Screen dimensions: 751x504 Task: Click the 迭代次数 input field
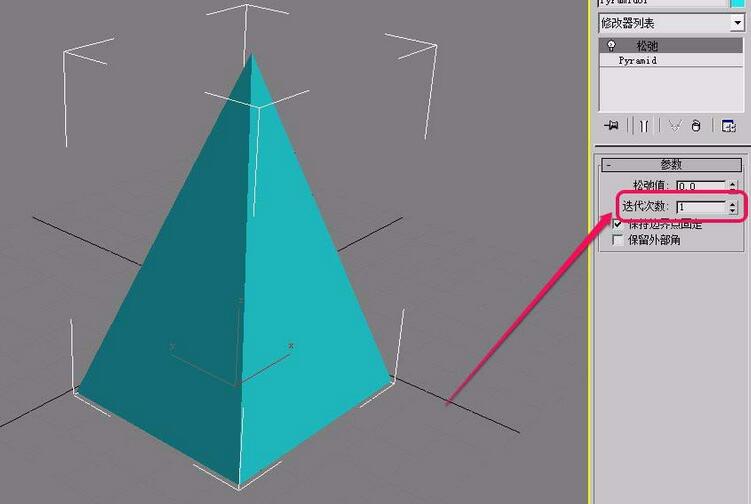(701, 207)
